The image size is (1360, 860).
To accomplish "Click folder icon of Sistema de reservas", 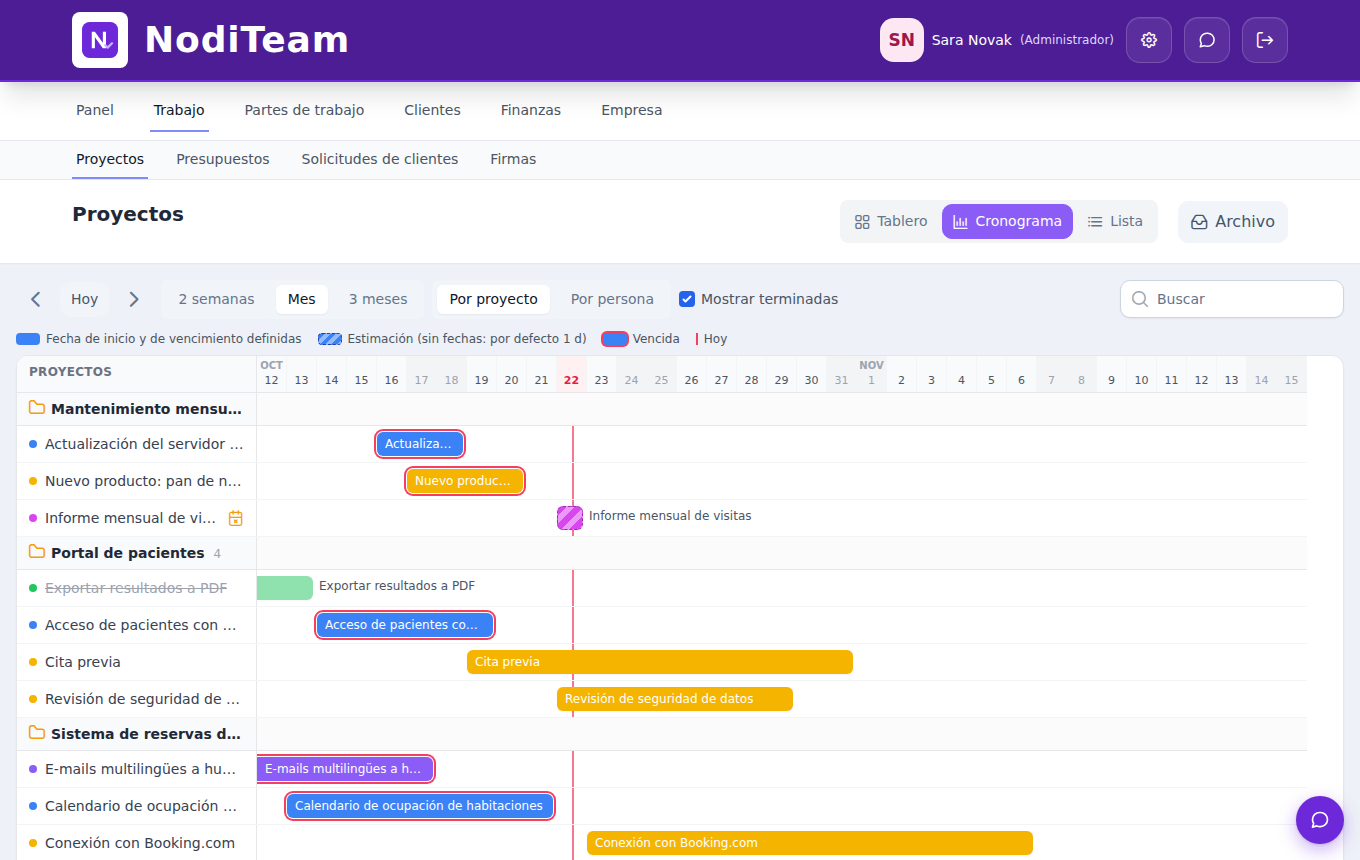I will (37, 733).
